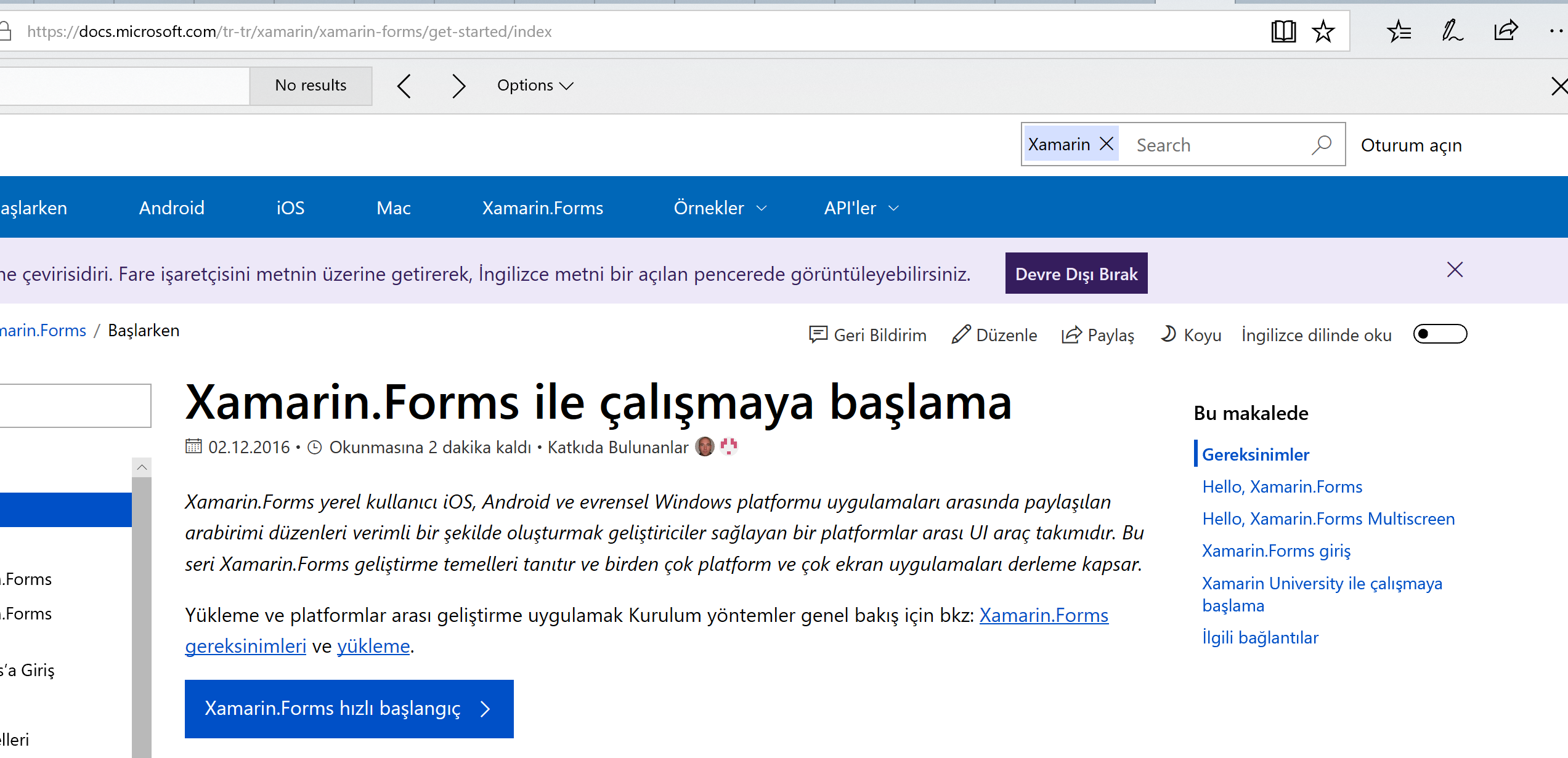Select highlighted sidebar tree item
The height and width of the screenshot is (758, 1568).
[x=66, y=510]
